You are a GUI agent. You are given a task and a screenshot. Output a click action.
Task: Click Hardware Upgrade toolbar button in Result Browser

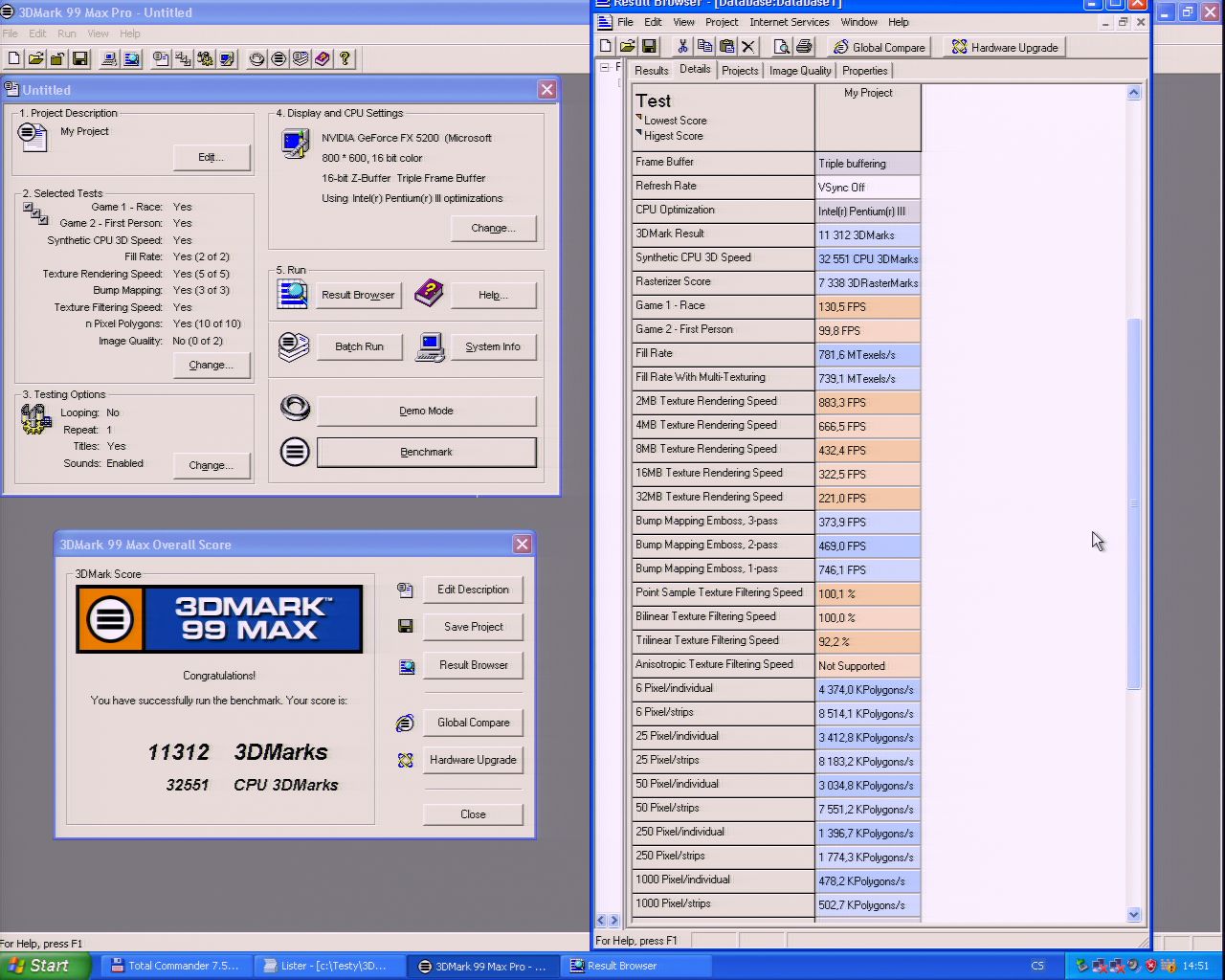point(1005,47)
